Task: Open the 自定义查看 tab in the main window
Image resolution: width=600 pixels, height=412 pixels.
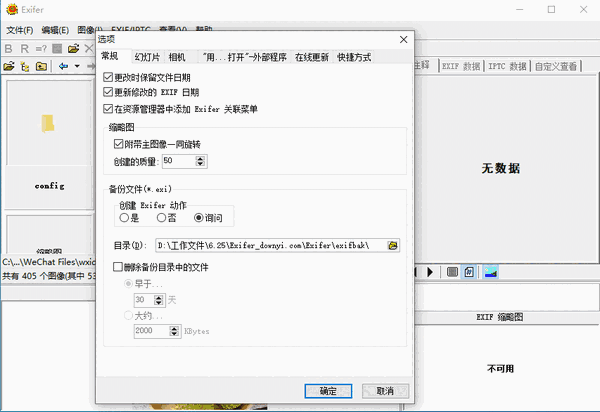Action: click(x=556, y=67)
